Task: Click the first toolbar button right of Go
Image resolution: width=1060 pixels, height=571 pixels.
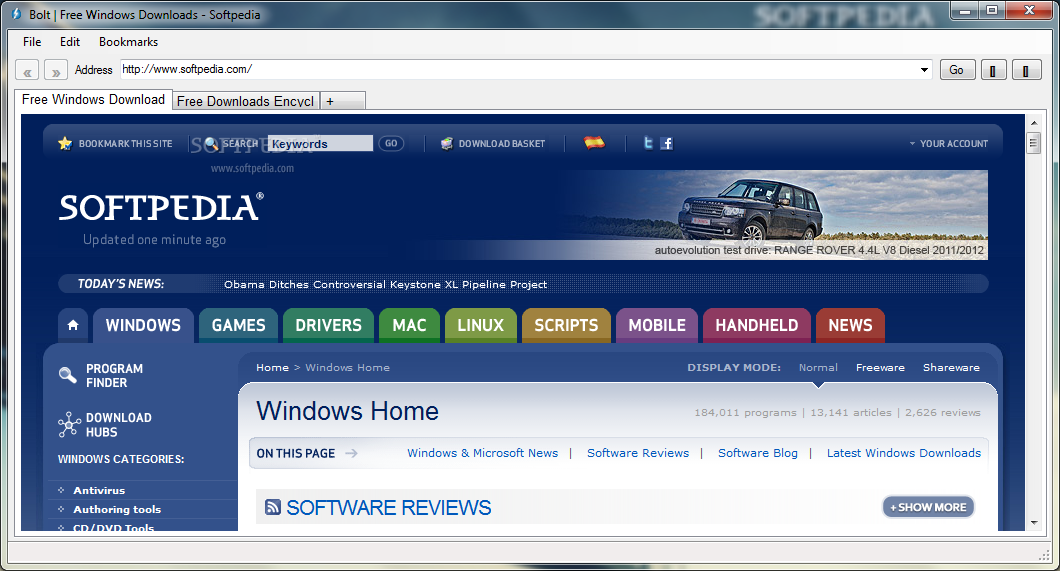Action: click(992, 70)
